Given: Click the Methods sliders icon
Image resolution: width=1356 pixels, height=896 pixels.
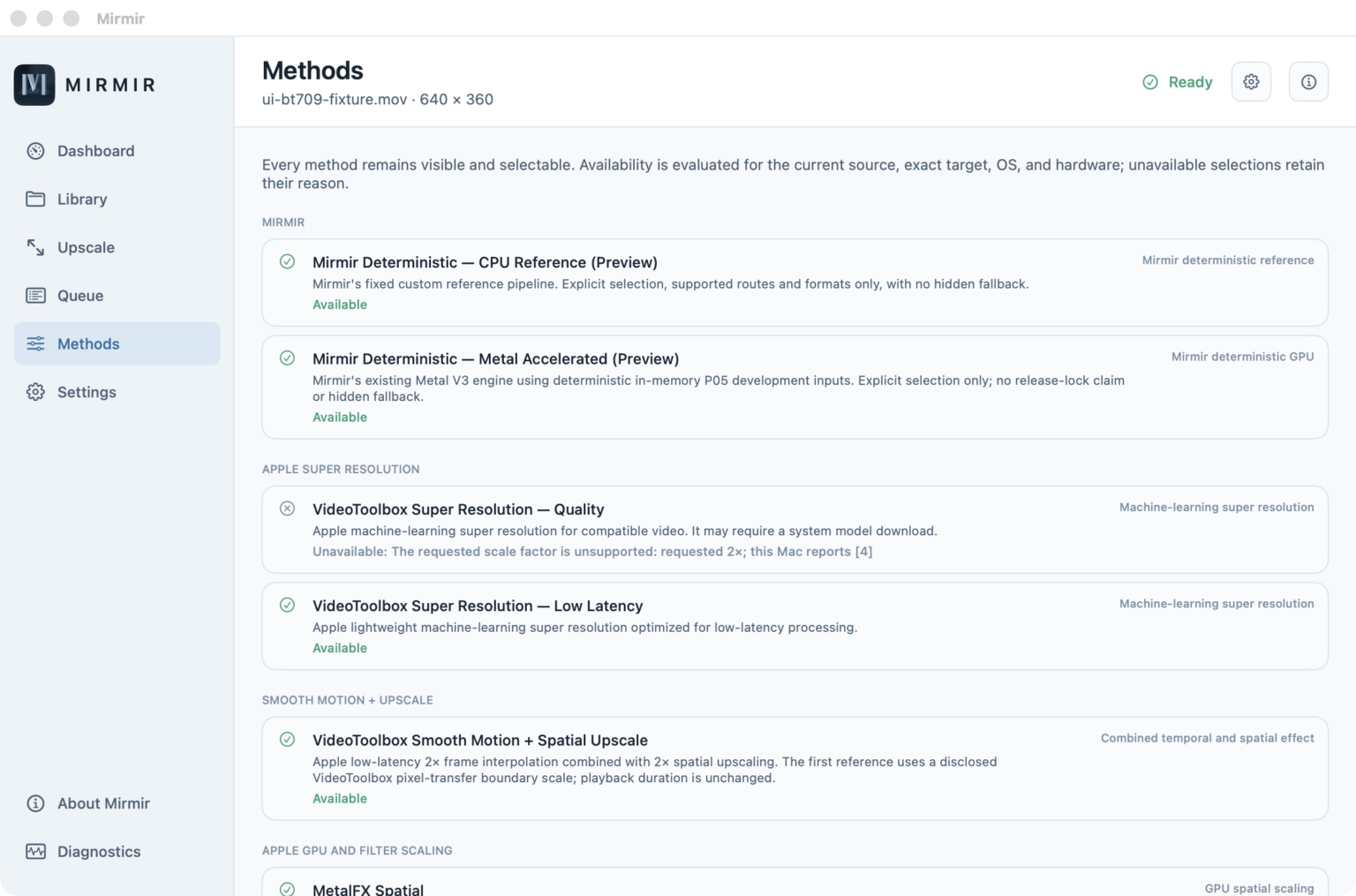Looking at the screenshot, I should [x=35, y=343].
